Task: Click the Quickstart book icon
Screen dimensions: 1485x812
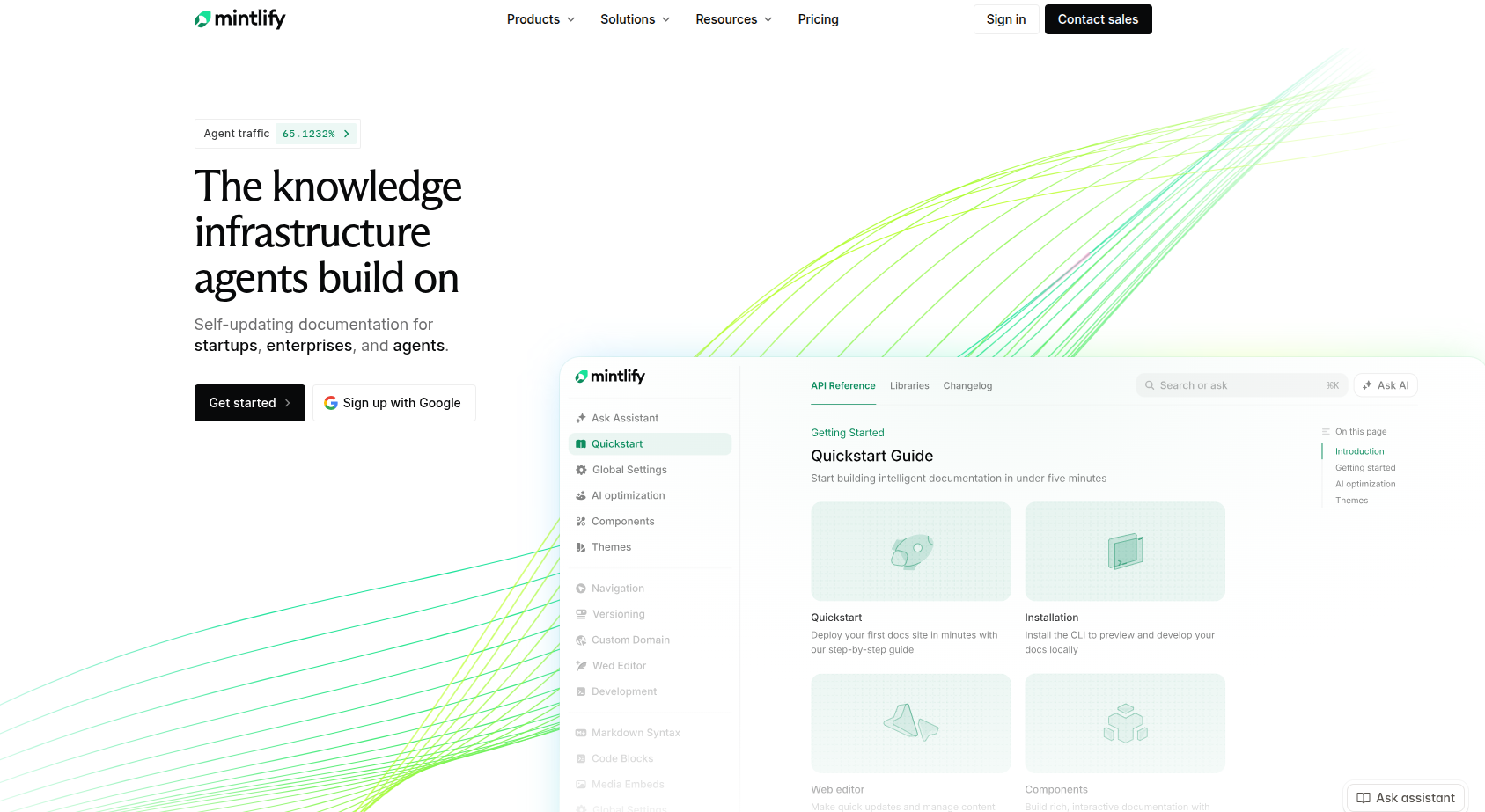Action: tap(581, 444)
